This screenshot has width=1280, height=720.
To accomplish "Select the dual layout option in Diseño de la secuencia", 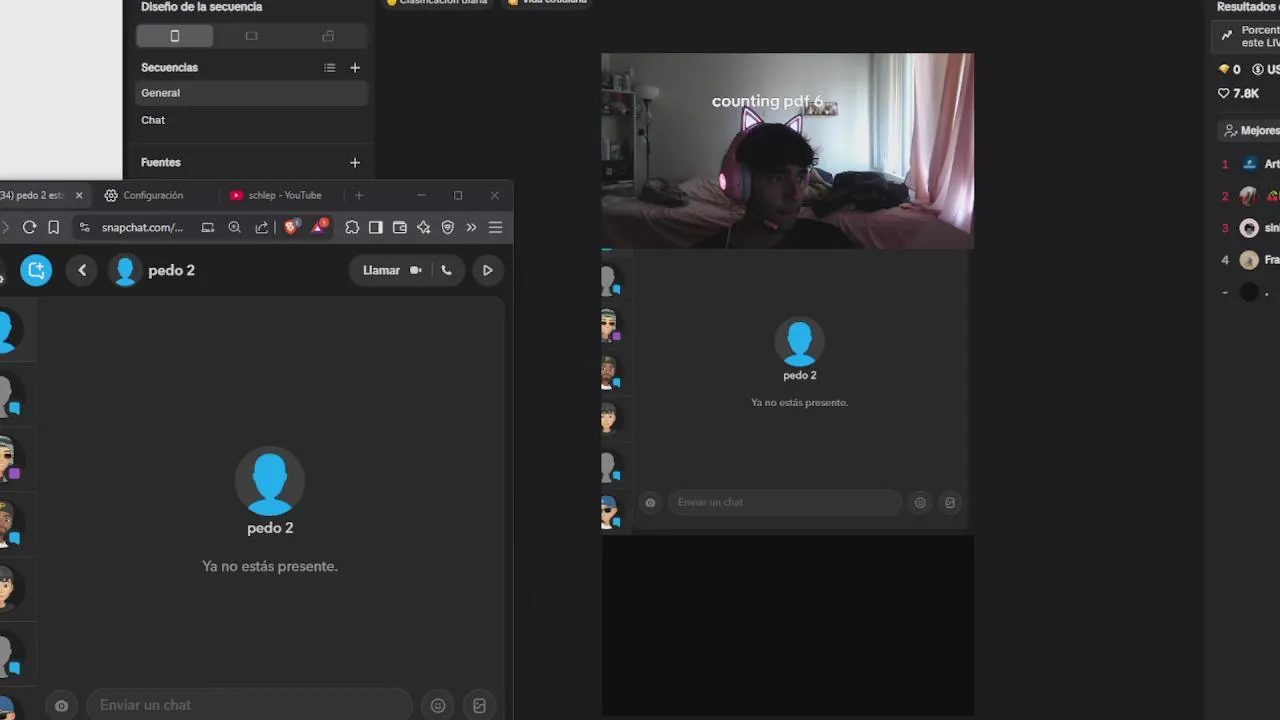I will click(x=328, y=36).
